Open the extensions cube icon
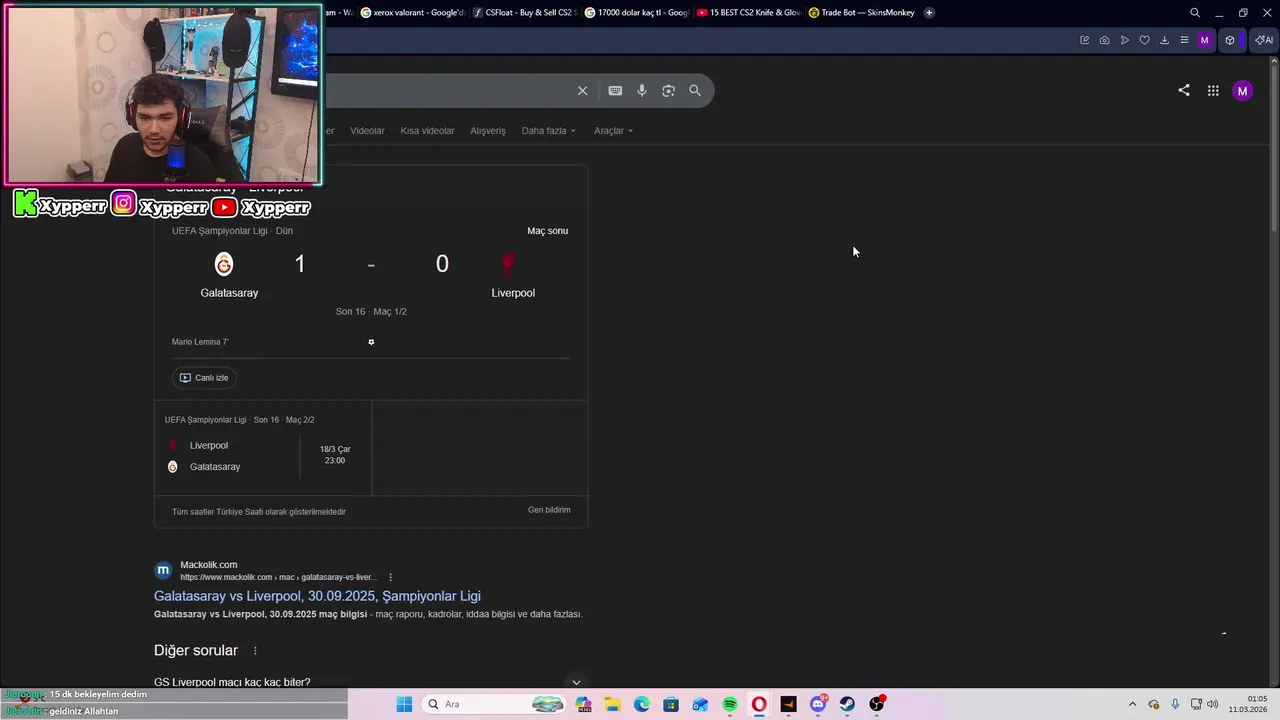The width and height of the screenshot is (1280, 720). (1230, 40)
